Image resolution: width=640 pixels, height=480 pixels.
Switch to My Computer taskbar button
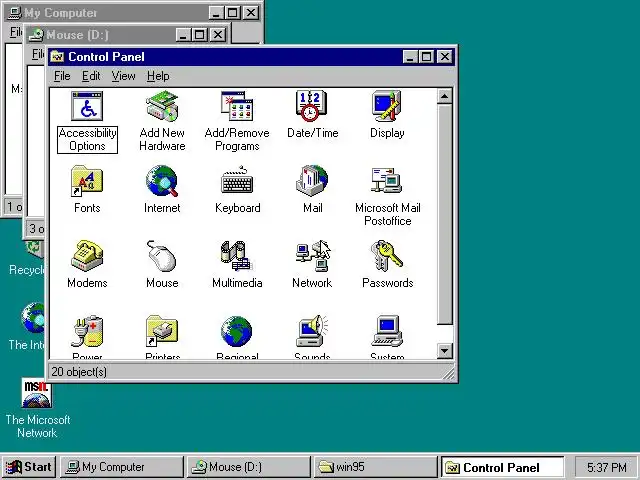[122, 467]
